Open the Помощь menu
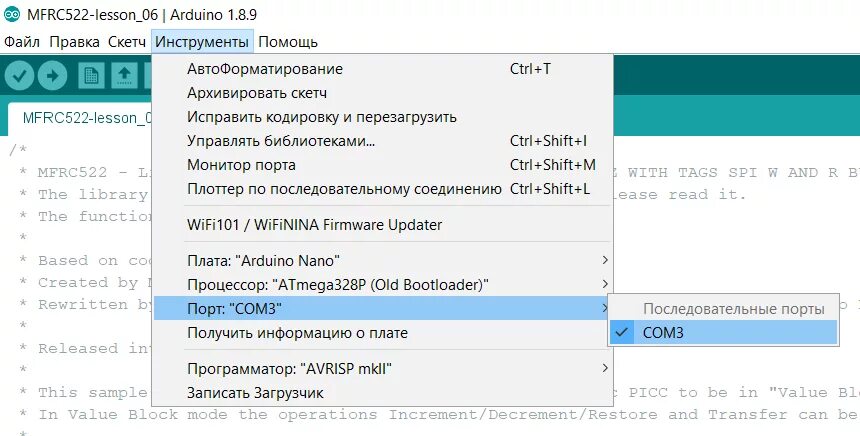 coord(288,42)
